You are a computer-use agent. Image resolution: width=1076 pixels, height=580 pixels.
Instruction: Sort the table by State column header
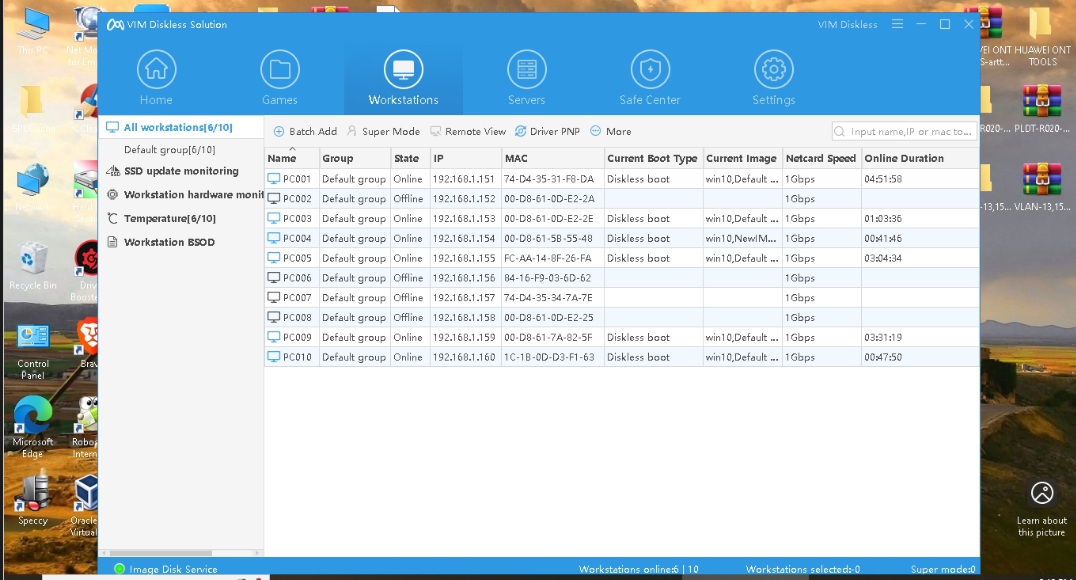tap(406, 158)
